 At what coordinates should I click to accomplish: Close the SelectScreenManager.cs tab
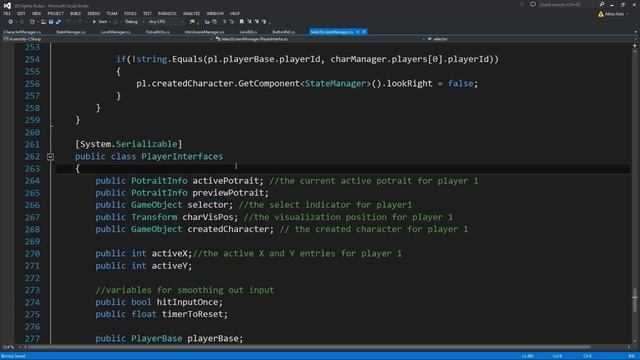364,32
